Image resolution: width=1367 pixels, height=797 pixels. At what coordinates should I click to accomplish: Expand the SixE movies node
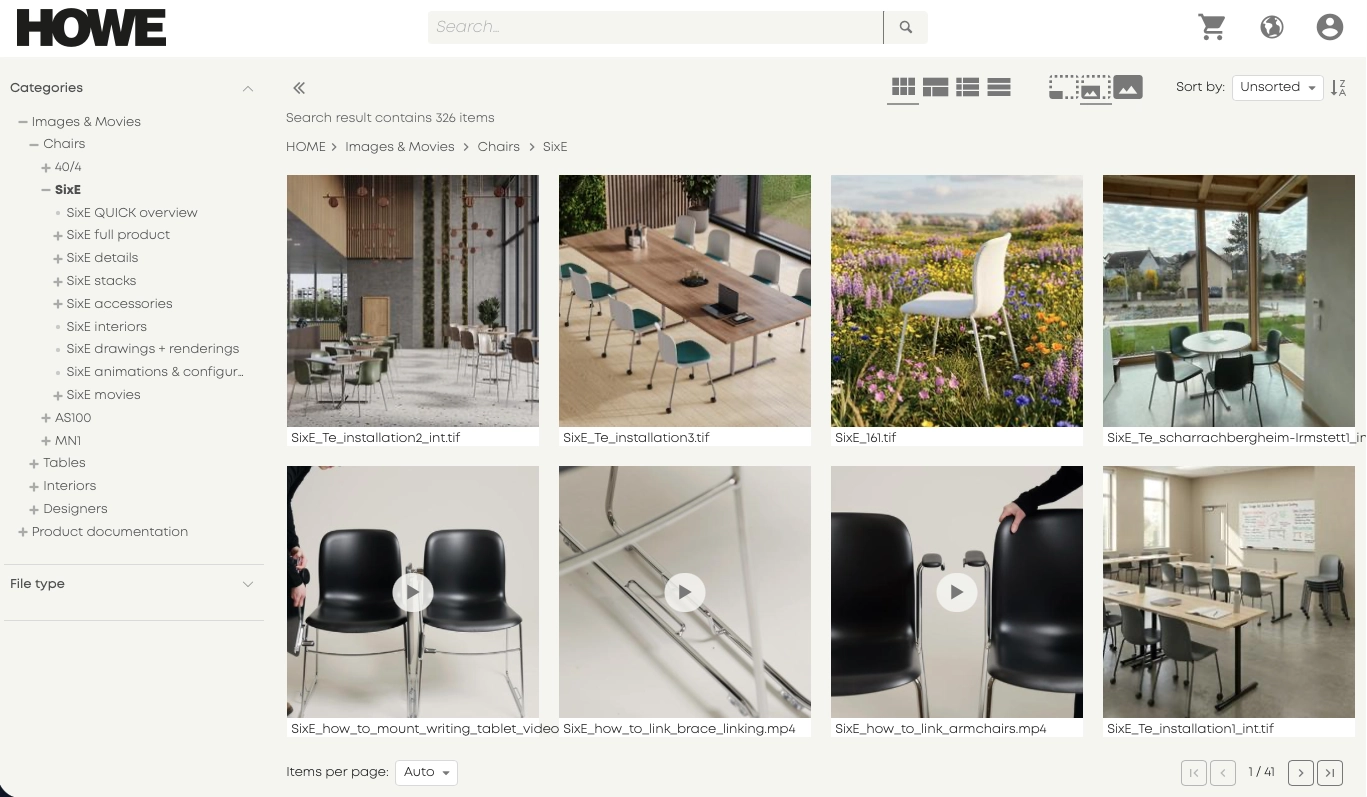[x=58, y=395]
